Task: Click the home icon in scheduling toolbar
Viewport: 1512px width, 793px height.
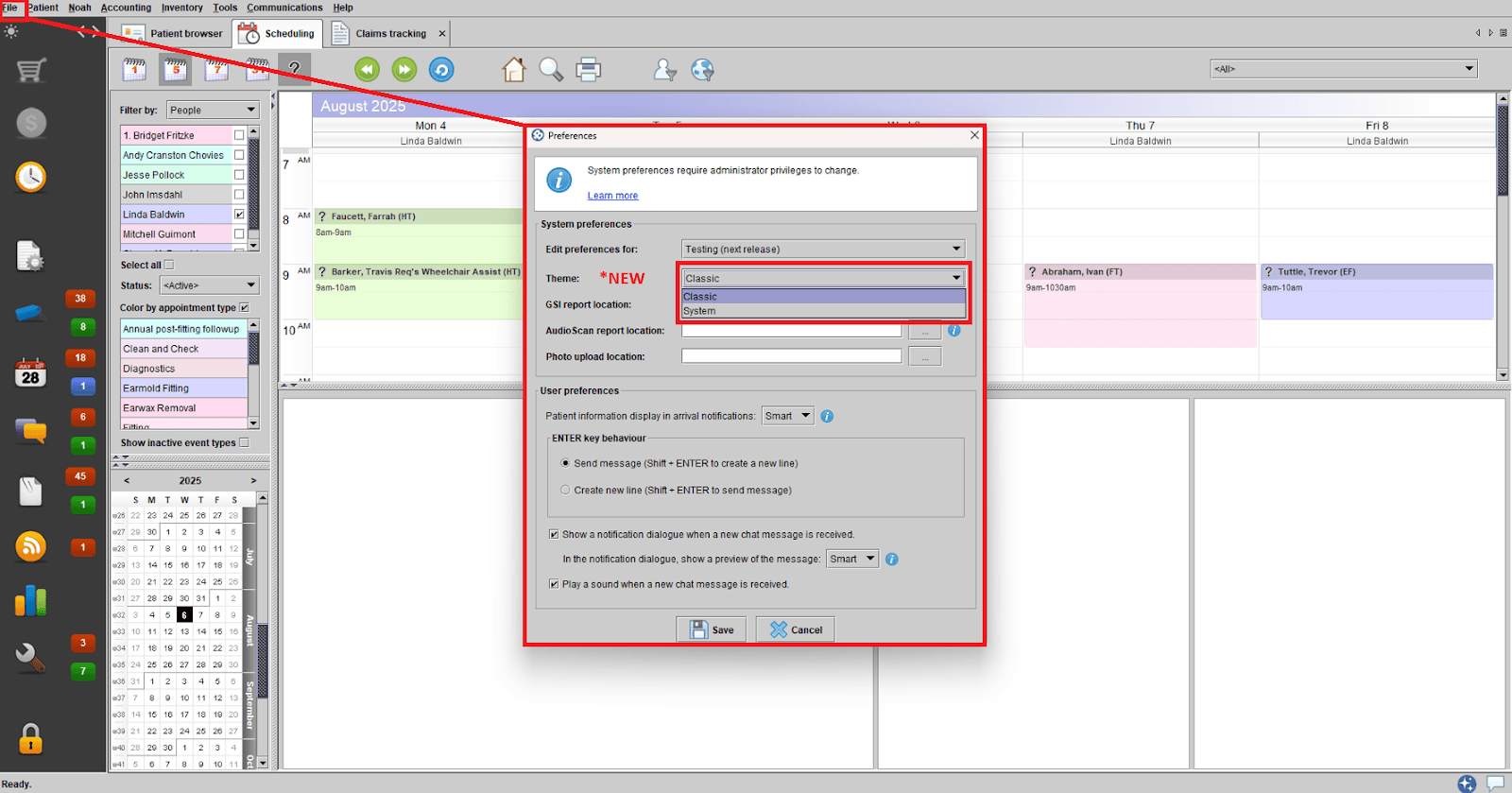Action: [514, 70]
